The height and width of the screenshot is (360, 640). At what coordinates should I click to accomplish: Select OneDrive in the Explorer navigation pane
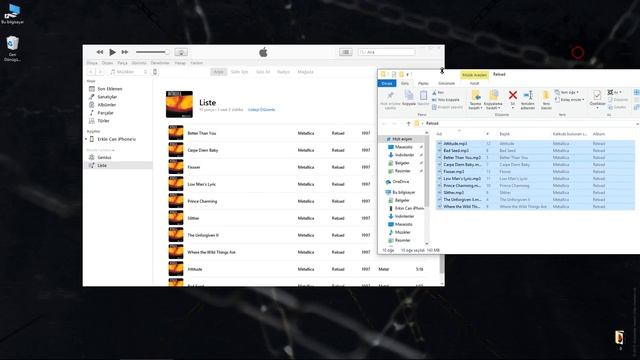click(400, 182)
